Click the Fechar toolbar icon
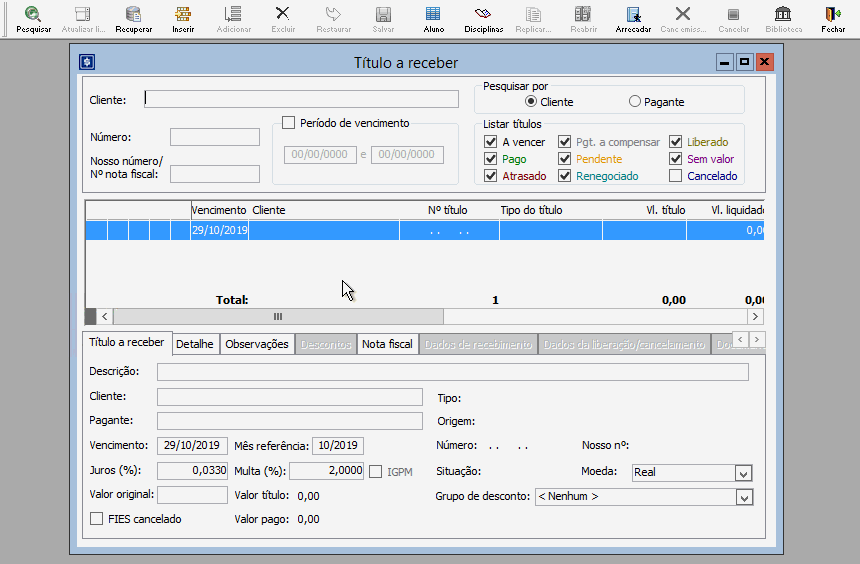The width and height of the screenshot is (860, 564). 832,17
